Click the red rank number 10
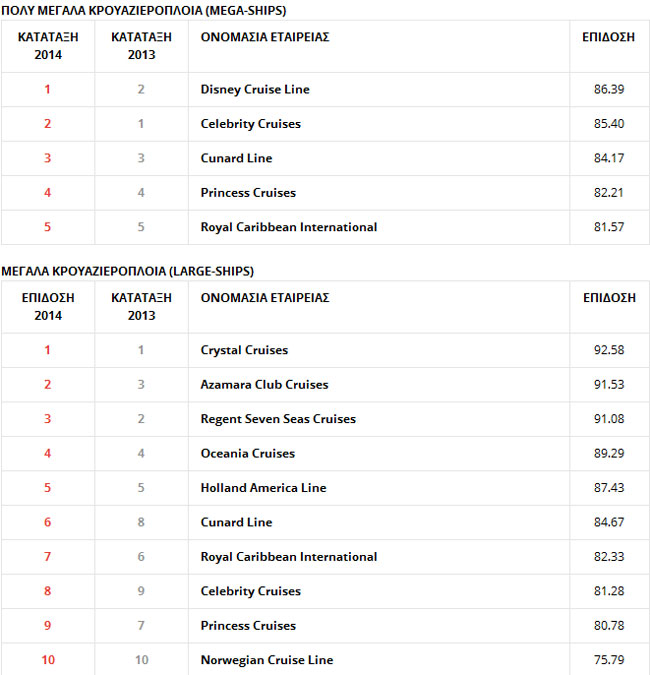Viewport: 650px width, 675px height. (x=47, y=660)
